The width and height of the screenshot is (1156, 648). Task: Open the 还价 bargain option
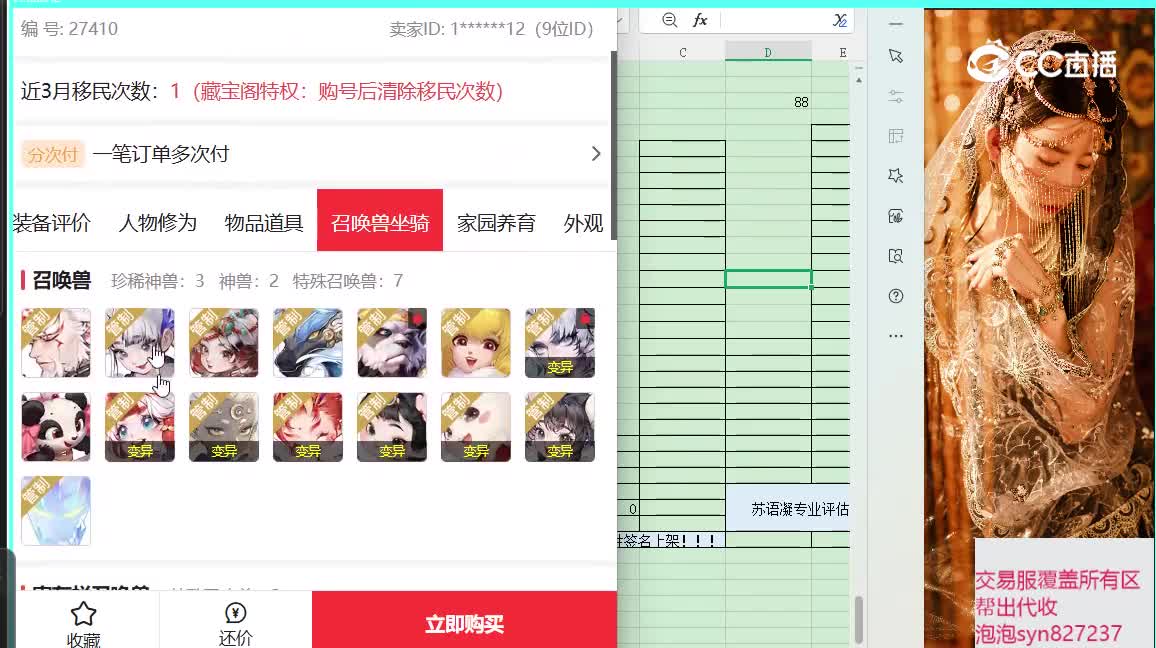pos(236,624)
